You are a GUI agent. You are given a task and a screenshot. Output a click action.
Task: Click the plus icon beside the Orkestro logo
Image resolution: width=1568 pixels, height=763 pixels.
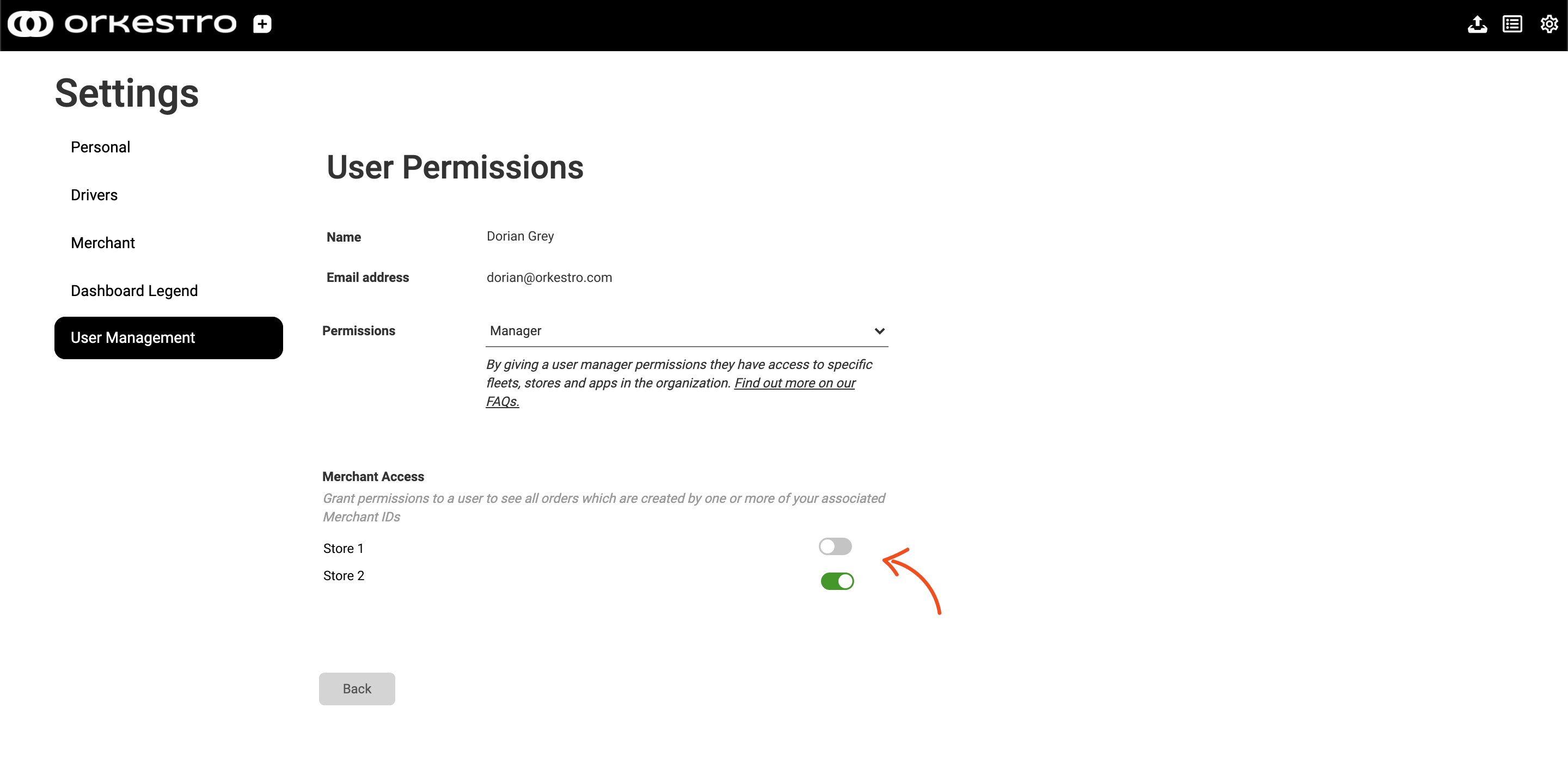(262, 24)
